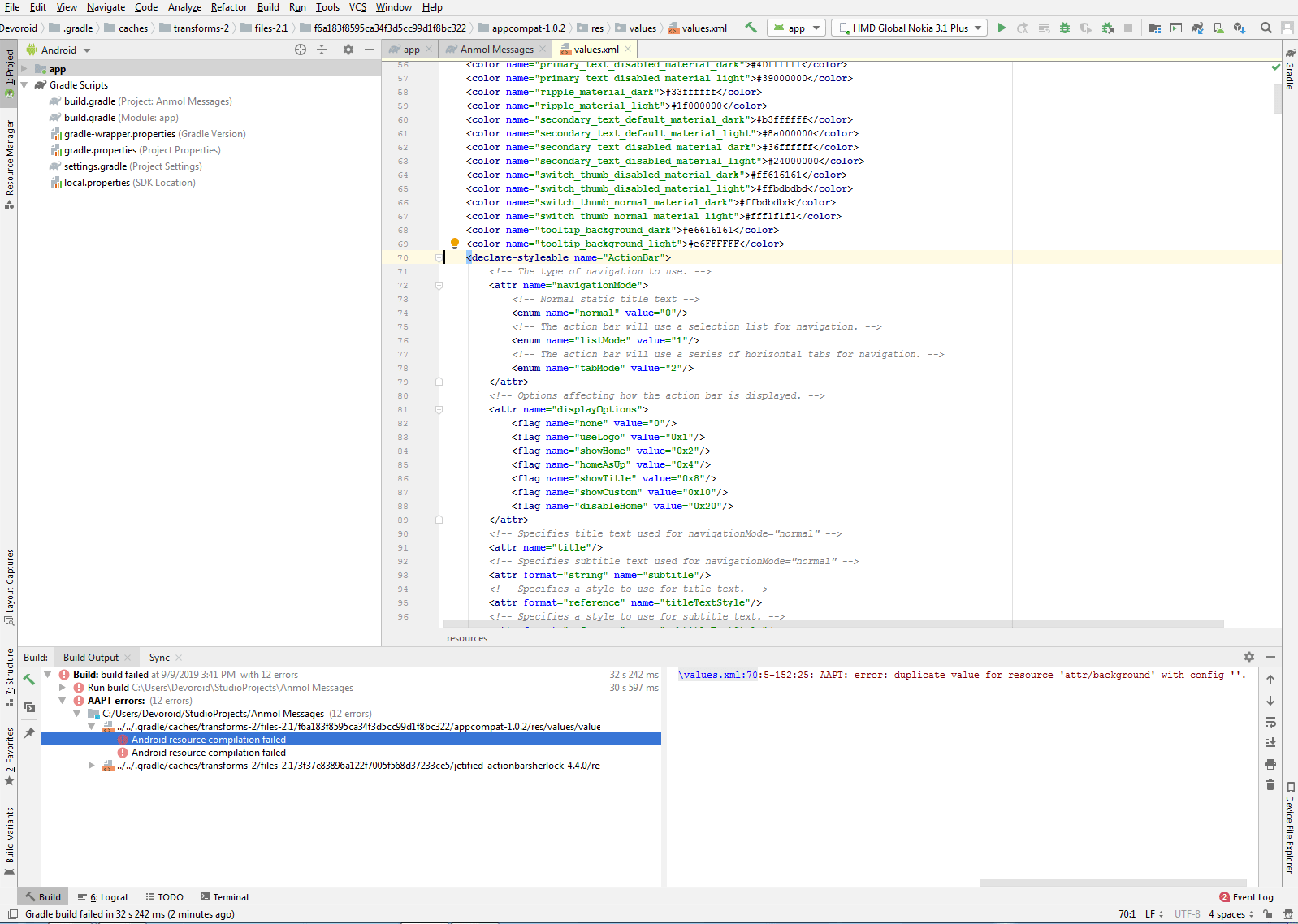Open the Android project view dropdown
1298x924 pixels.
(58, 50)
